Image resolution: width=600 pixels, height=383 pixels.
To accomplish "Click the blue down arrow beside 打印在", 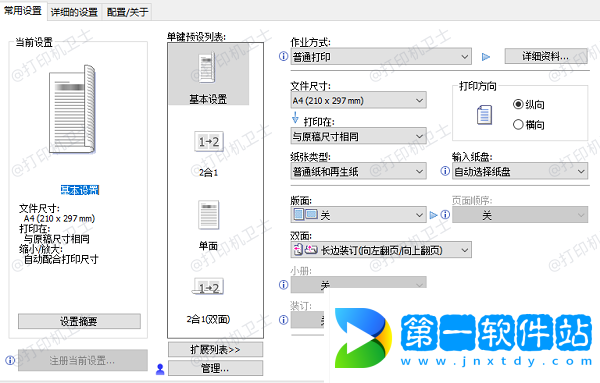I will coord(295,117).
